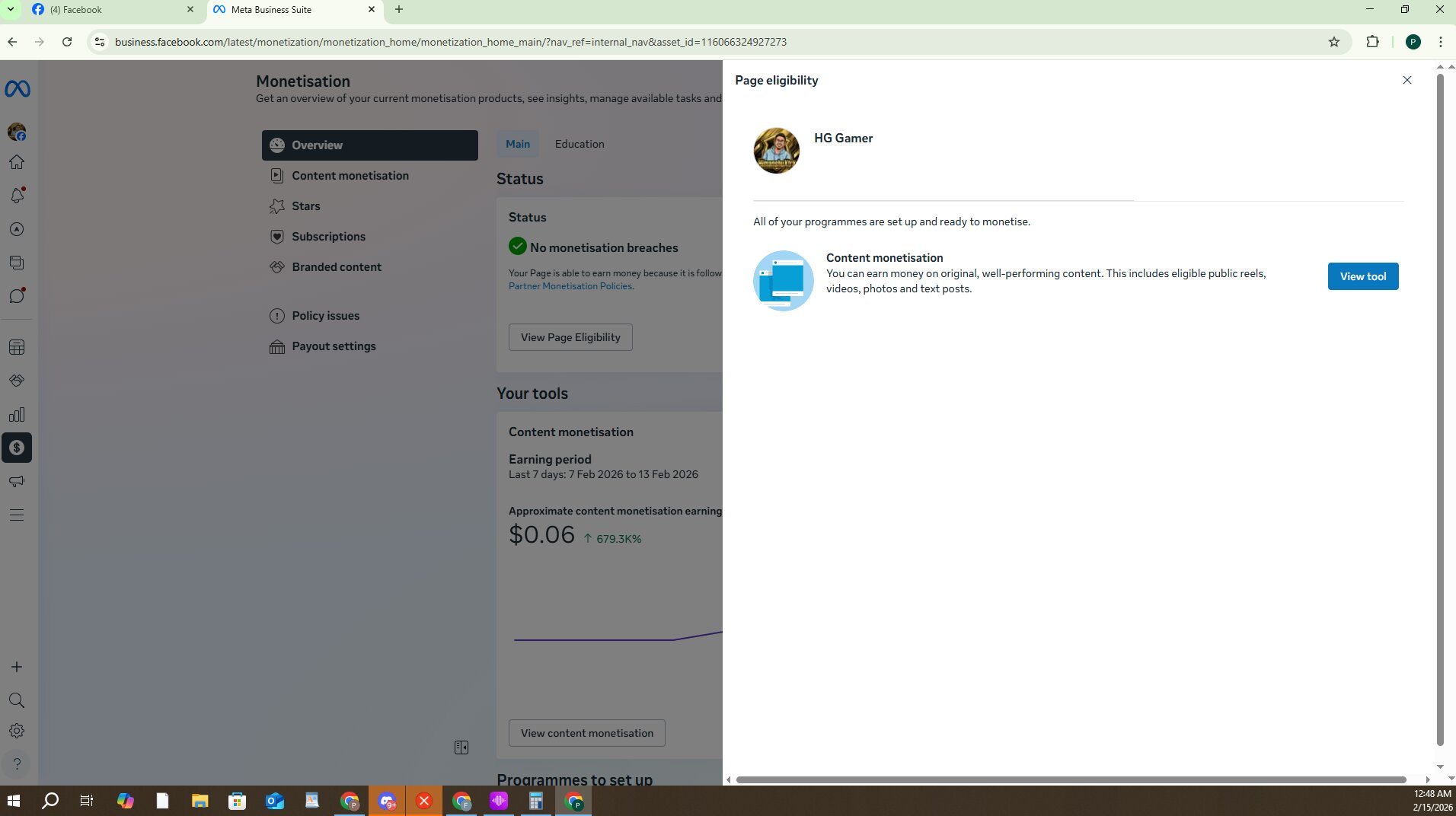Image resolution: width=1456 pixels, height=816 pixels.
Task: Open the sidebar settings gear icon
Action: (17, 731)
